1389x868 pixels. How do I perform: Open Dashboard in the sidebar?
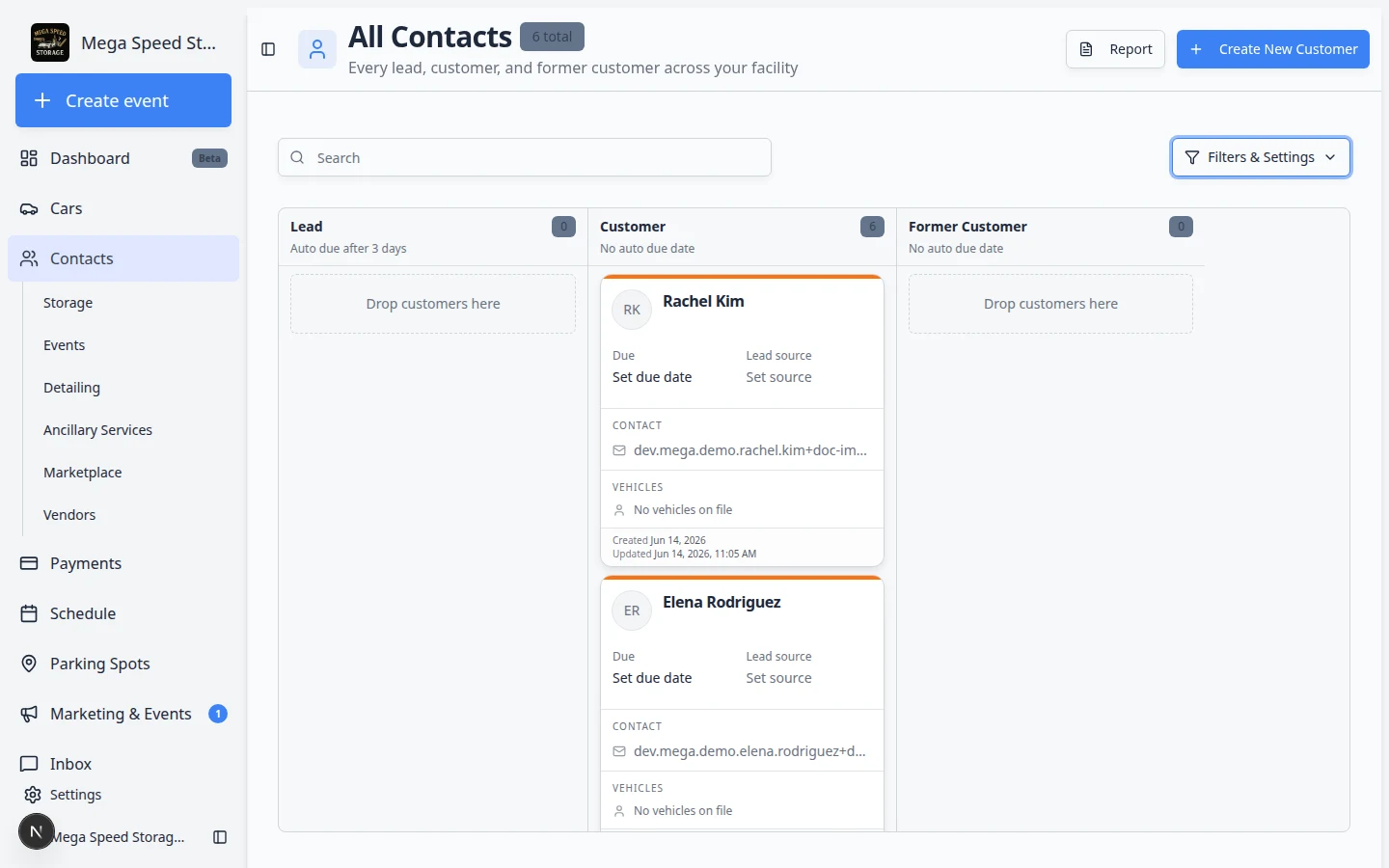coord(123,158)
